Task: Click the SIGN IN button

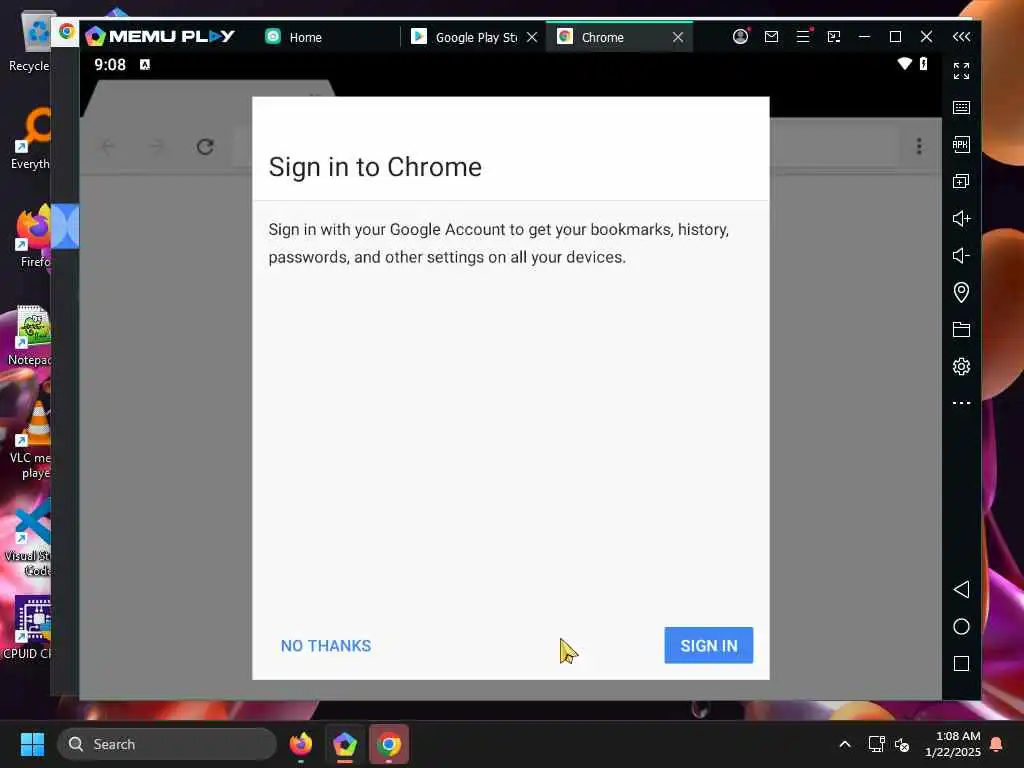Action: [709, 645]
